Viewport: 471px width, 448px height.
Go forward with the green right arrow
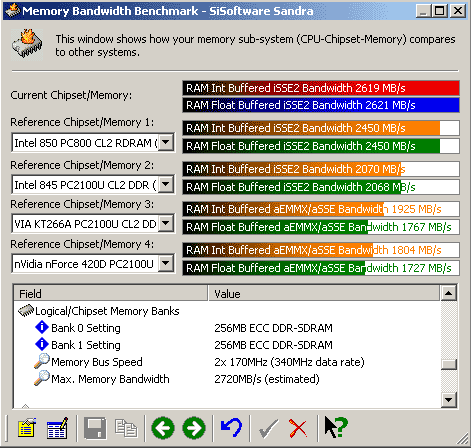coord(194,428)
